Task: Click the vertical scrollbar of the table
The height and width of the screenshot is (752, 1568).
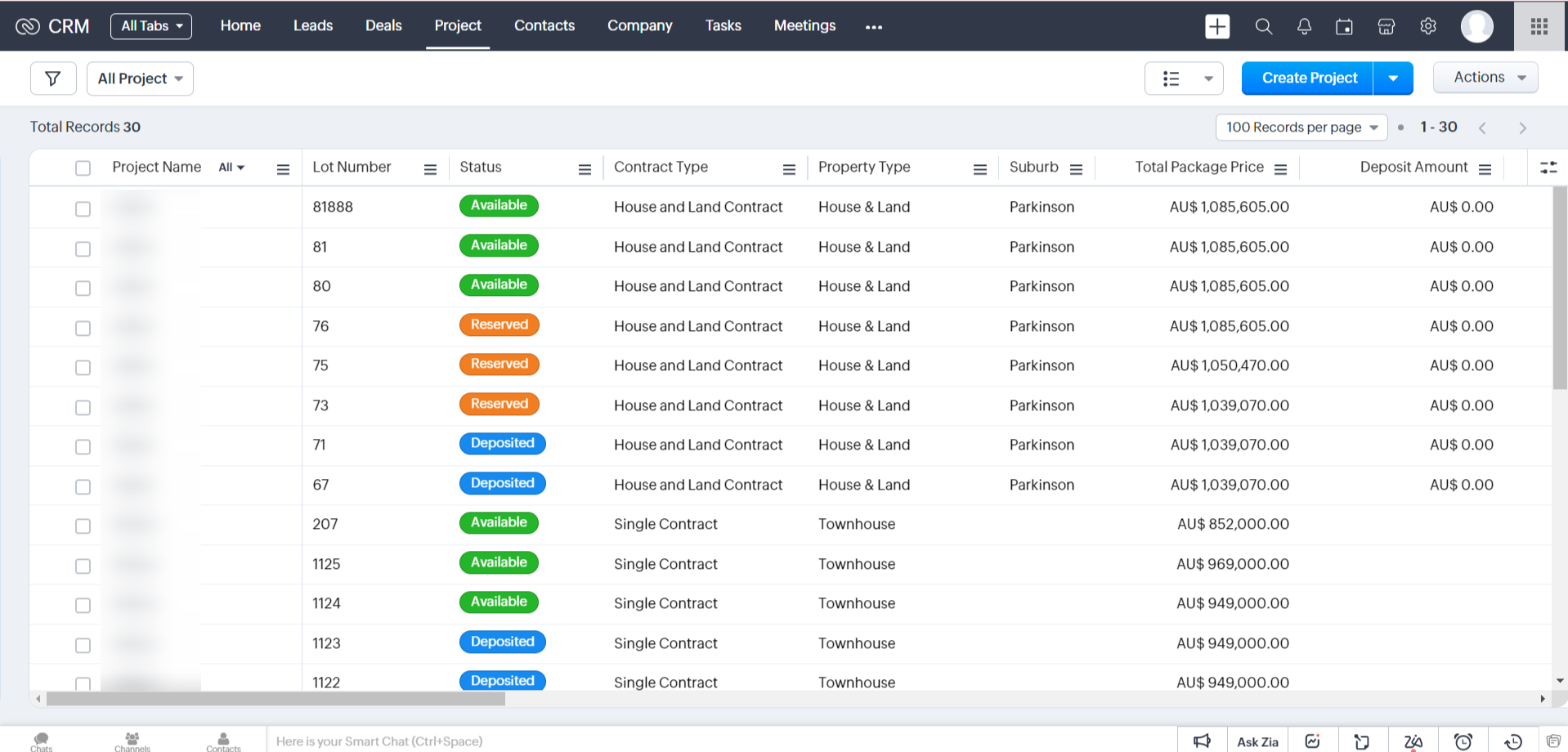Action: [1560, 288]
